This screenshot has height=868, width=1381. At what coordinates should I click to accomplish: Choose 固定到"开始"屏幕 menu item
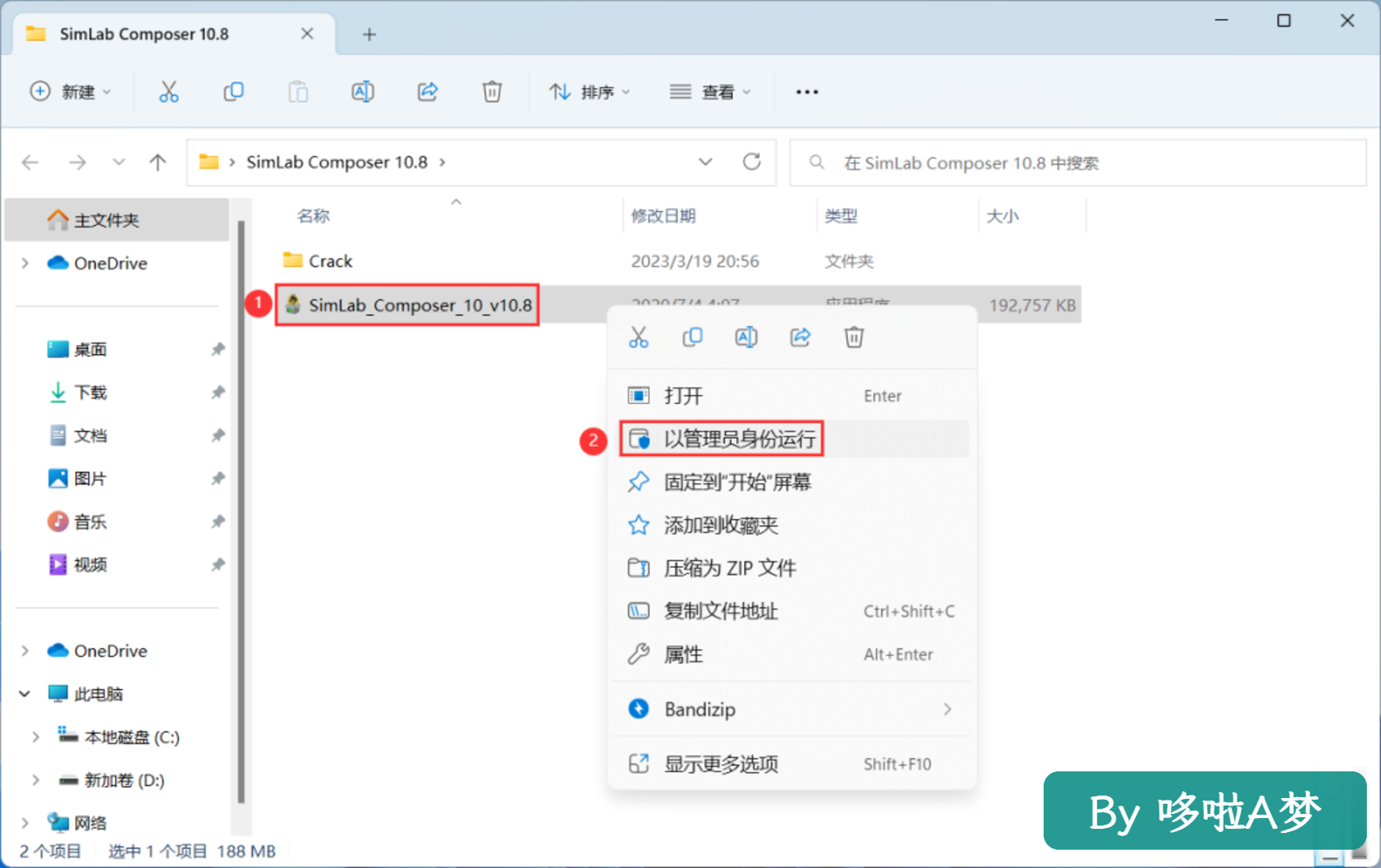(x=791, y=482)
